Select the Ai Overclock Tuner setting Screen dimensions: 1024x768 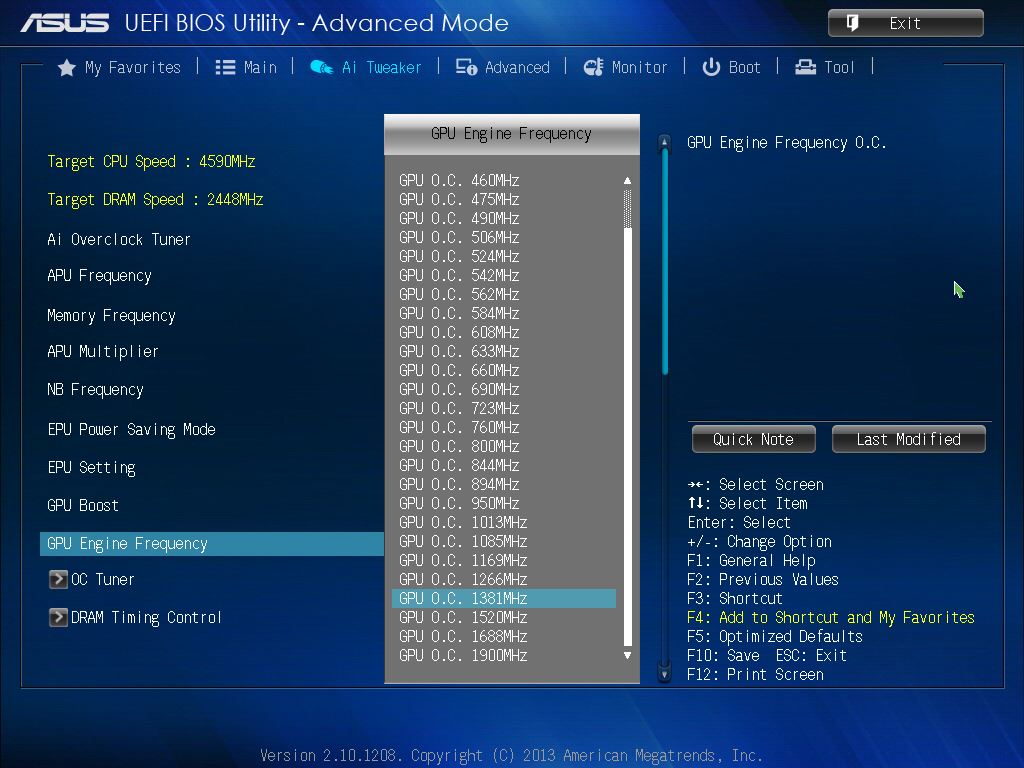pyautogui.click(x=119, y=240)
